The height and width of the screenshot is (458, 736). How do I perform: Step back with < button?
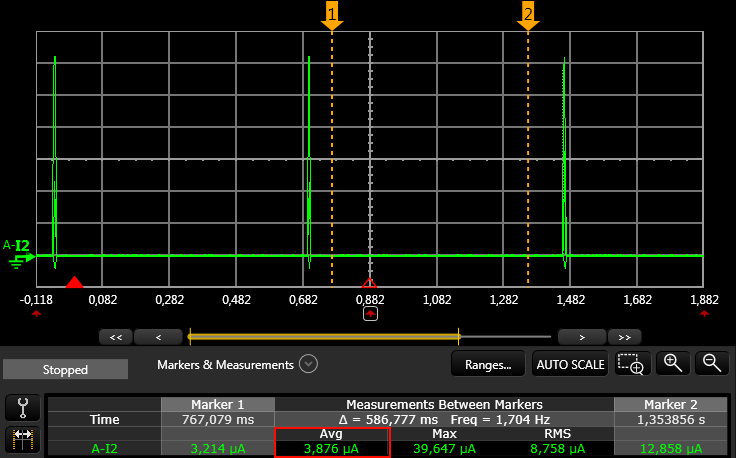tap(158, 337)
